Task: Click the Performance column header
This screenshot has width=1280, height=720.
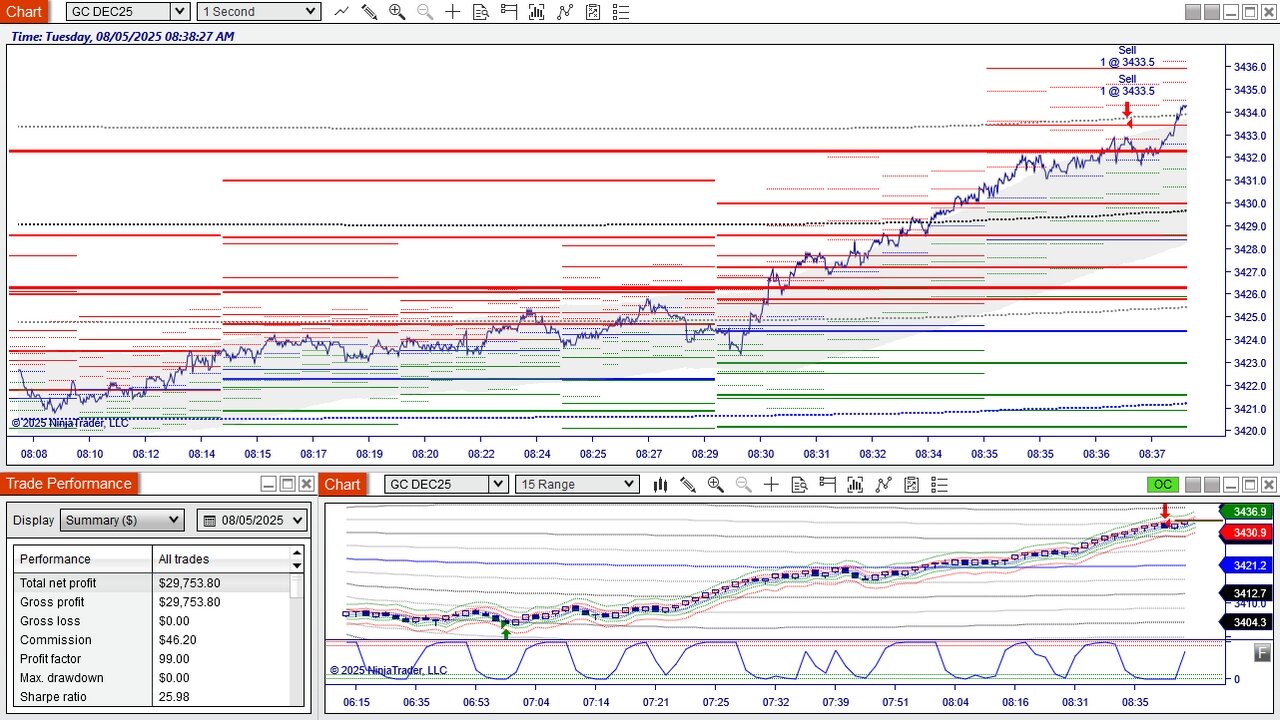Action: (x=83, y=559)
